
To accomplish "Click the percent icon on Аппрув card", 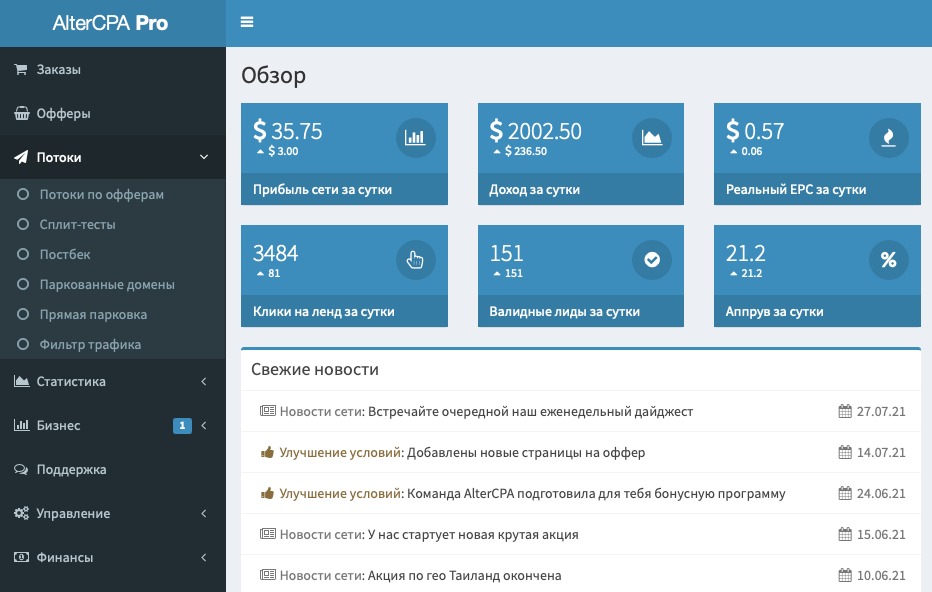I will (x=888, y=260).
